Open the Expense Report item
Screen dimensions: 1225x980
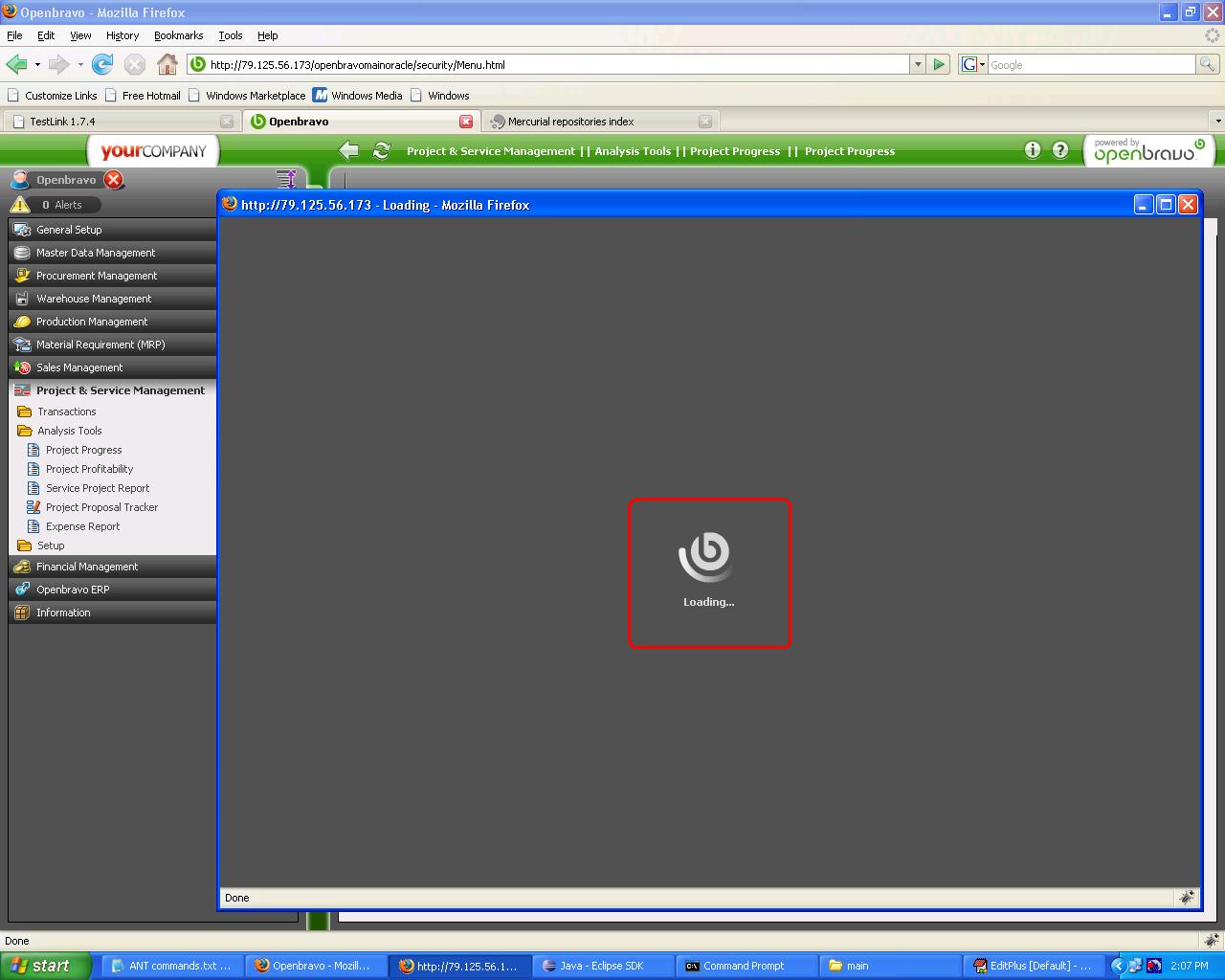tap(83, 526)
